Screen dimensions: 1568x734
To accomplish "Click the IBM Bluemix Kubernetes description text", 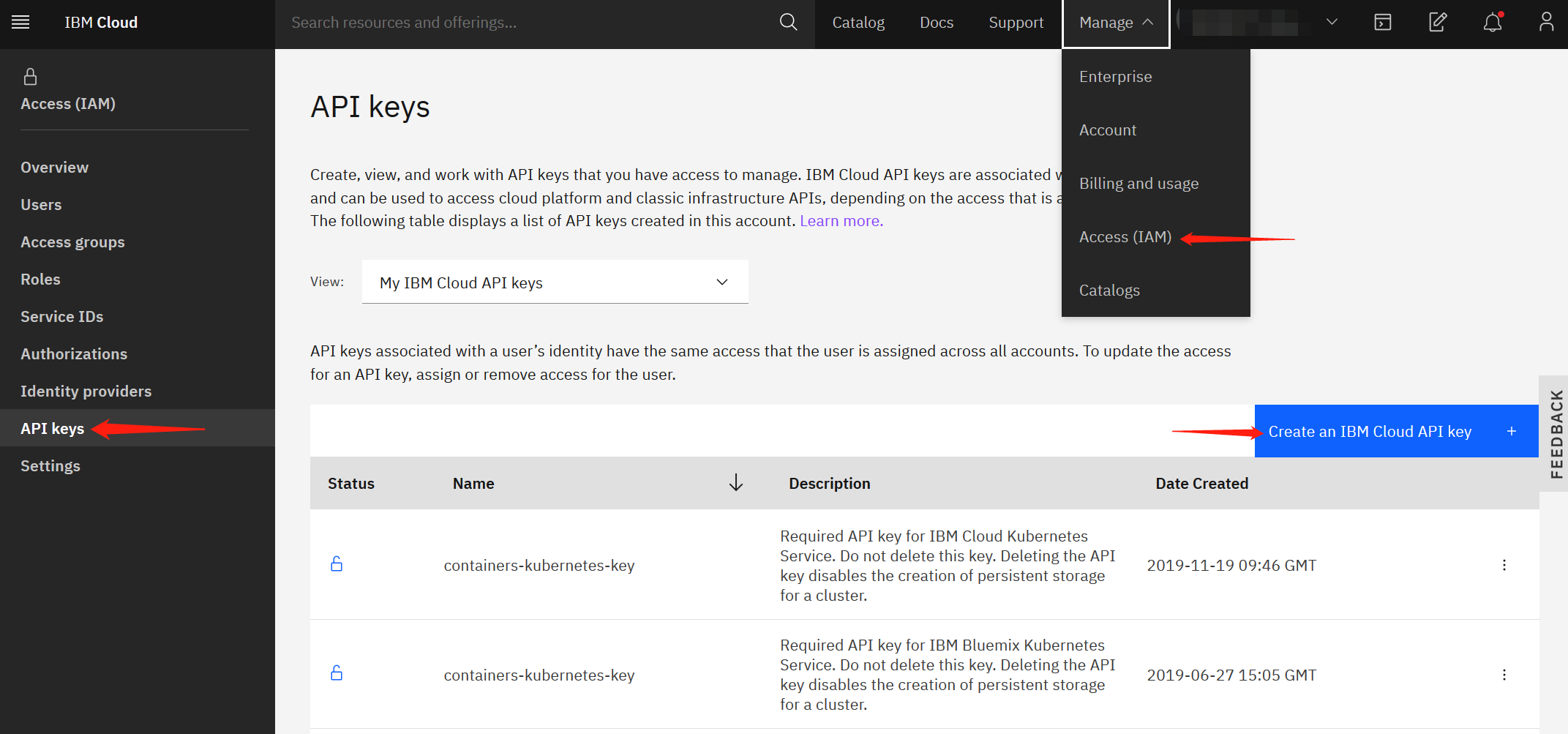I will pos(948,675).
